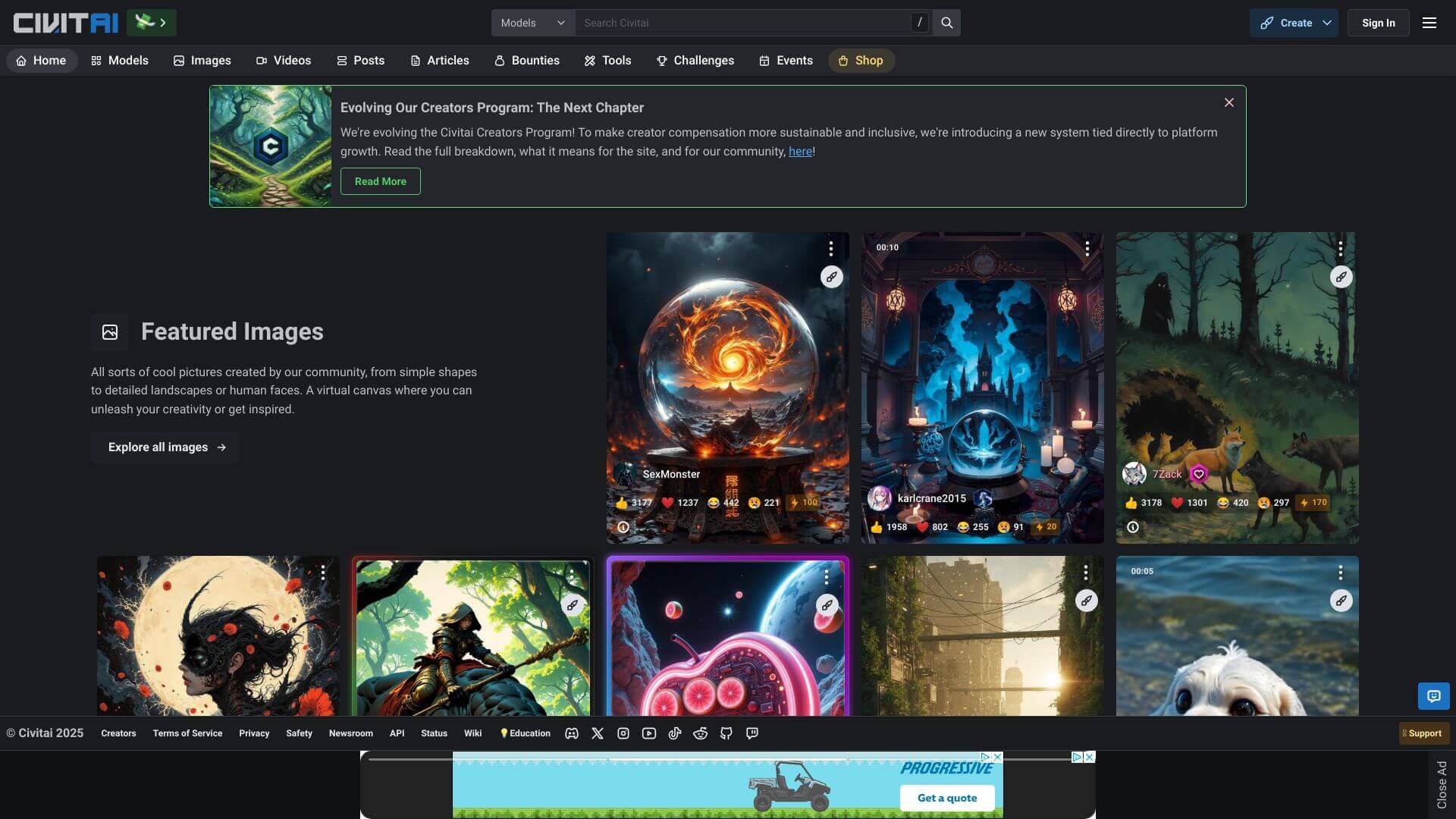The image size is (1456, 819).
Task: Expand the Create button dropdown arrow
Action: tap(1326, 23)
